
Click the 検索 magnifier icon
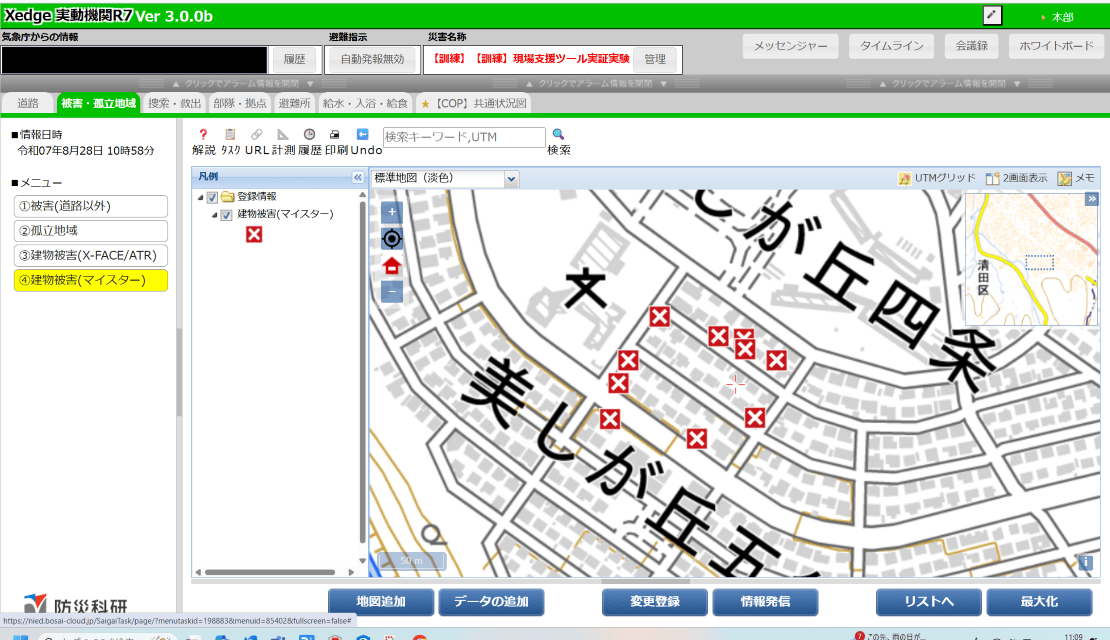click(x=558, y=135)
